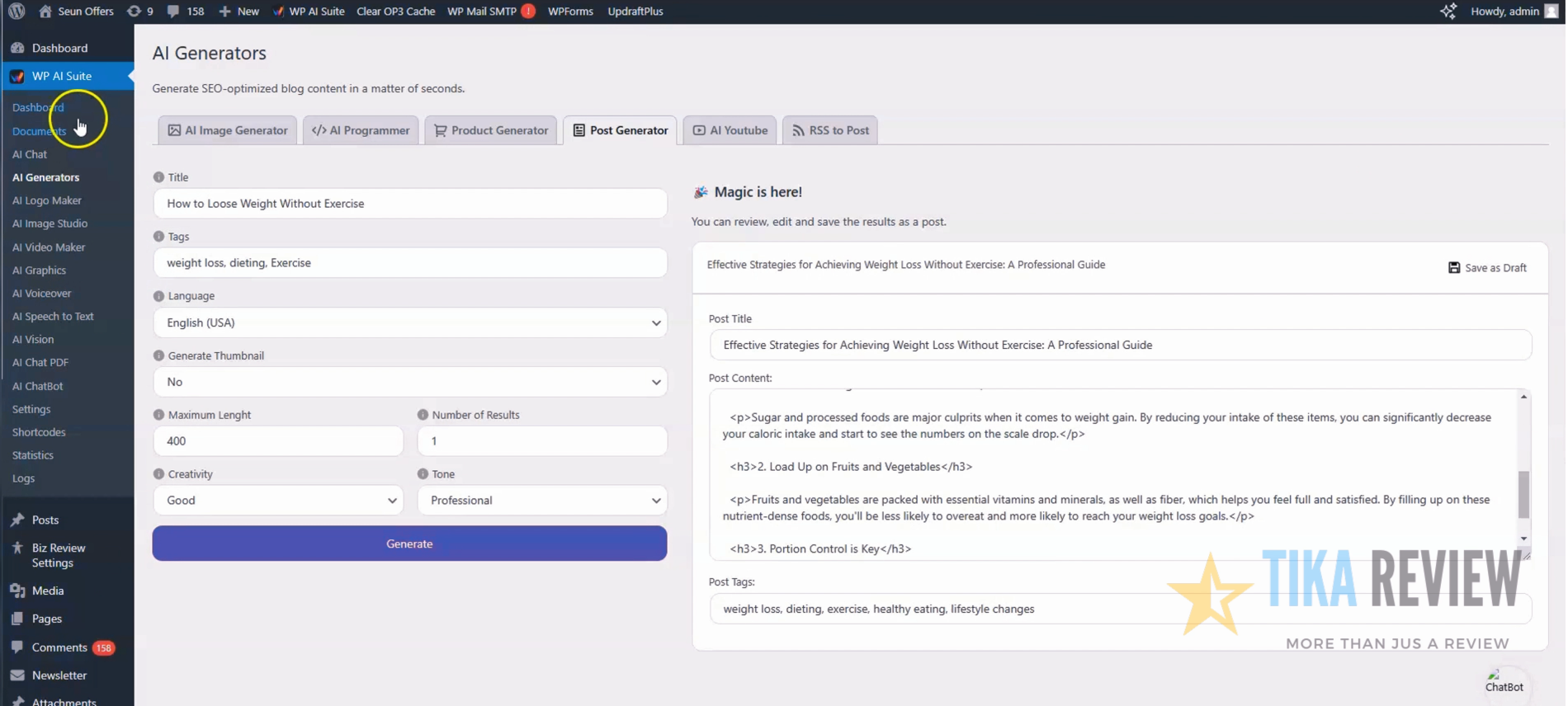The width and height of the screenshot is (1568, 706).
Task: Open the Creativity dropdown set to Good
Action: click(x=278, y=501)
